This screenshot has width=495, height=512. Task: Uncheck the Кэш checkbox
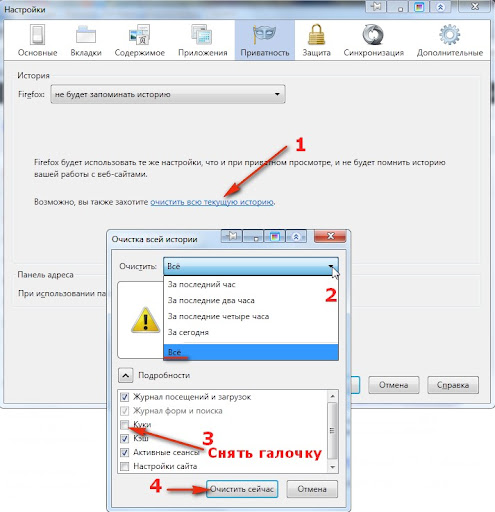124,439
